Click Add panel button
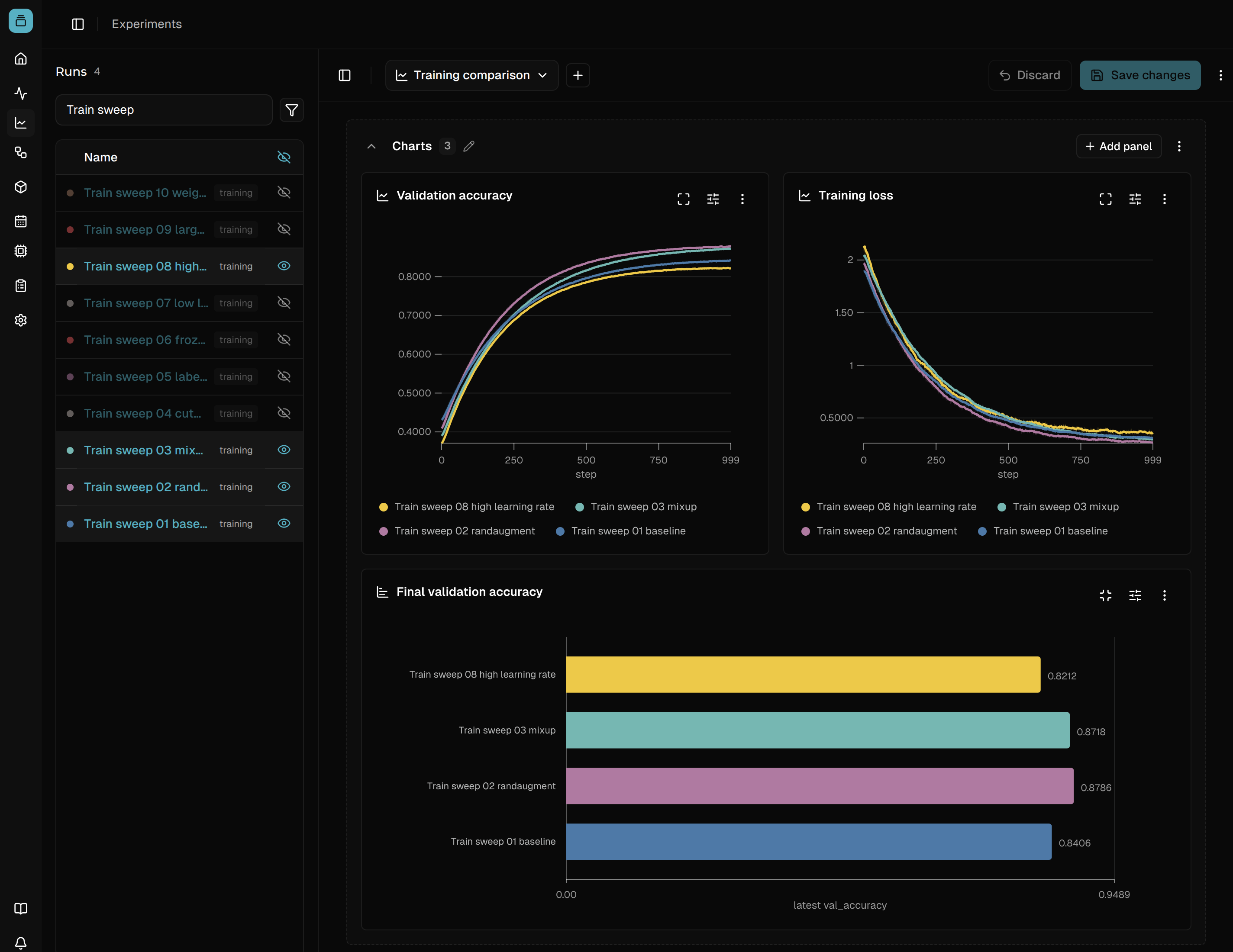Viewport: 1233px width, 952px height. pyautogui.click(x=1118, y=146)
